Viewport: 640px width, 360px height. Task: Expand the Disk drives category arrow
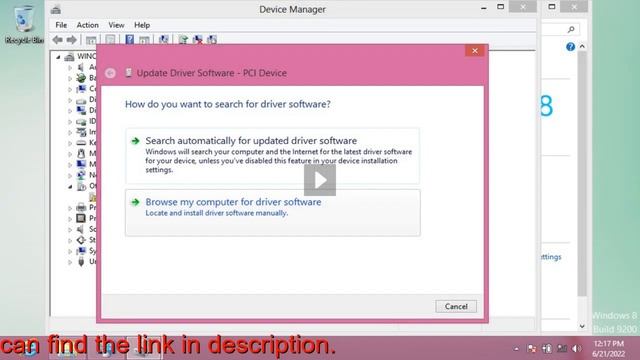(x=70, y=100)
